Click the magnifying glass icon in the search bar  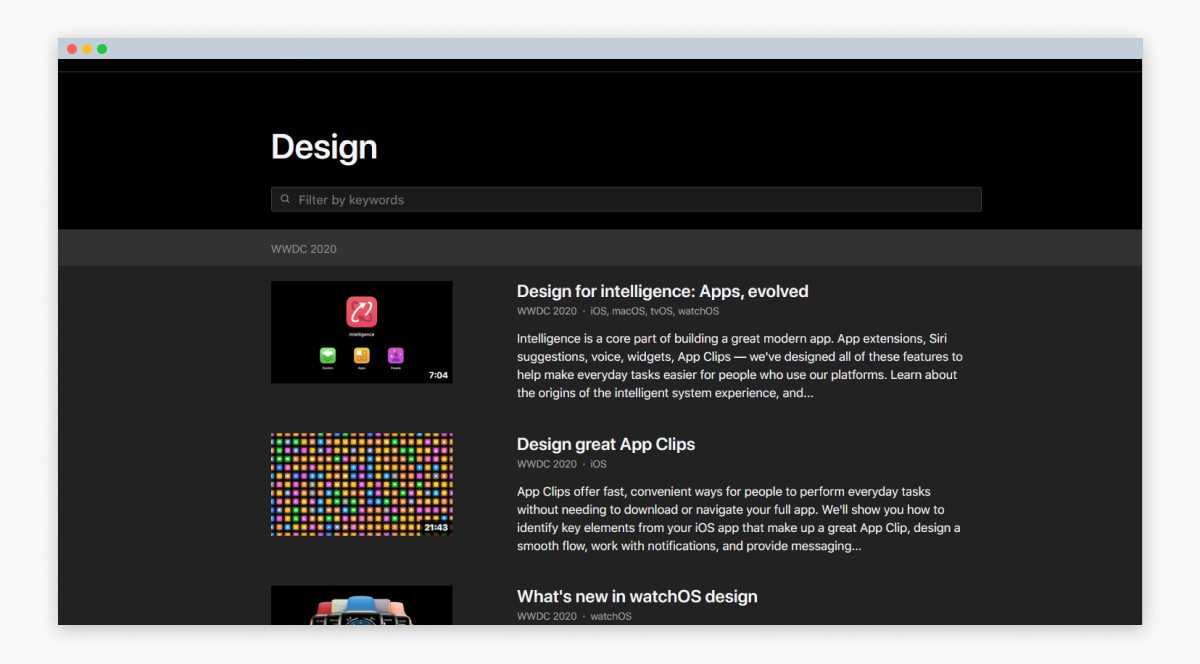(286, 199)
